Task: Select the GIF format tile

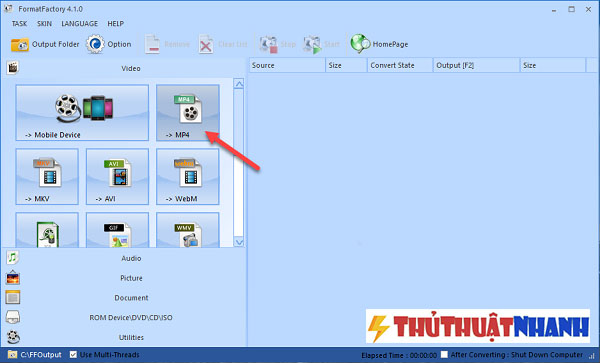Action: (117, 230)
